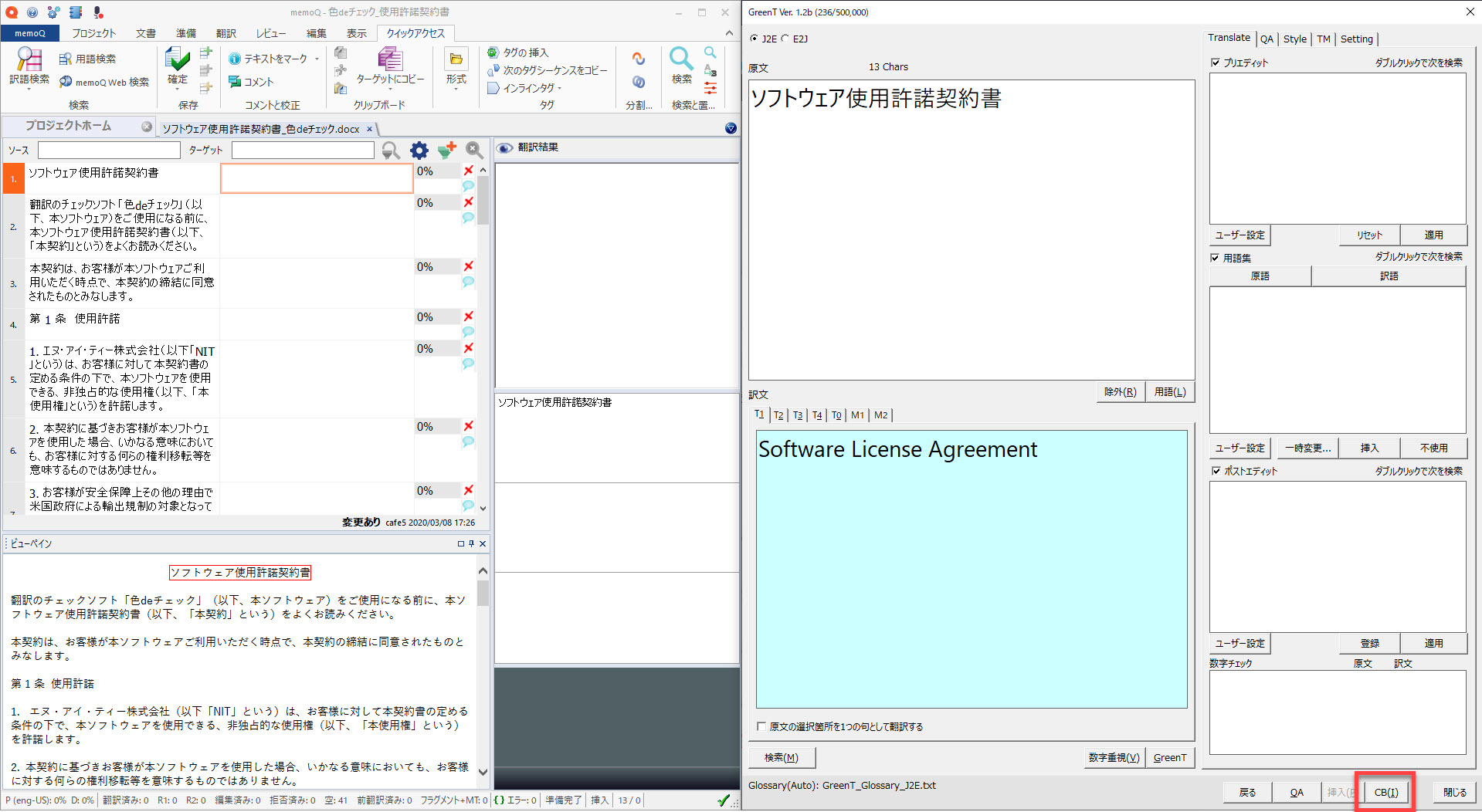Image resolution: width=1482 pixels, height=812 pixels.
Task: Open the レビュー ribbon tab
Action: (270, 33)
